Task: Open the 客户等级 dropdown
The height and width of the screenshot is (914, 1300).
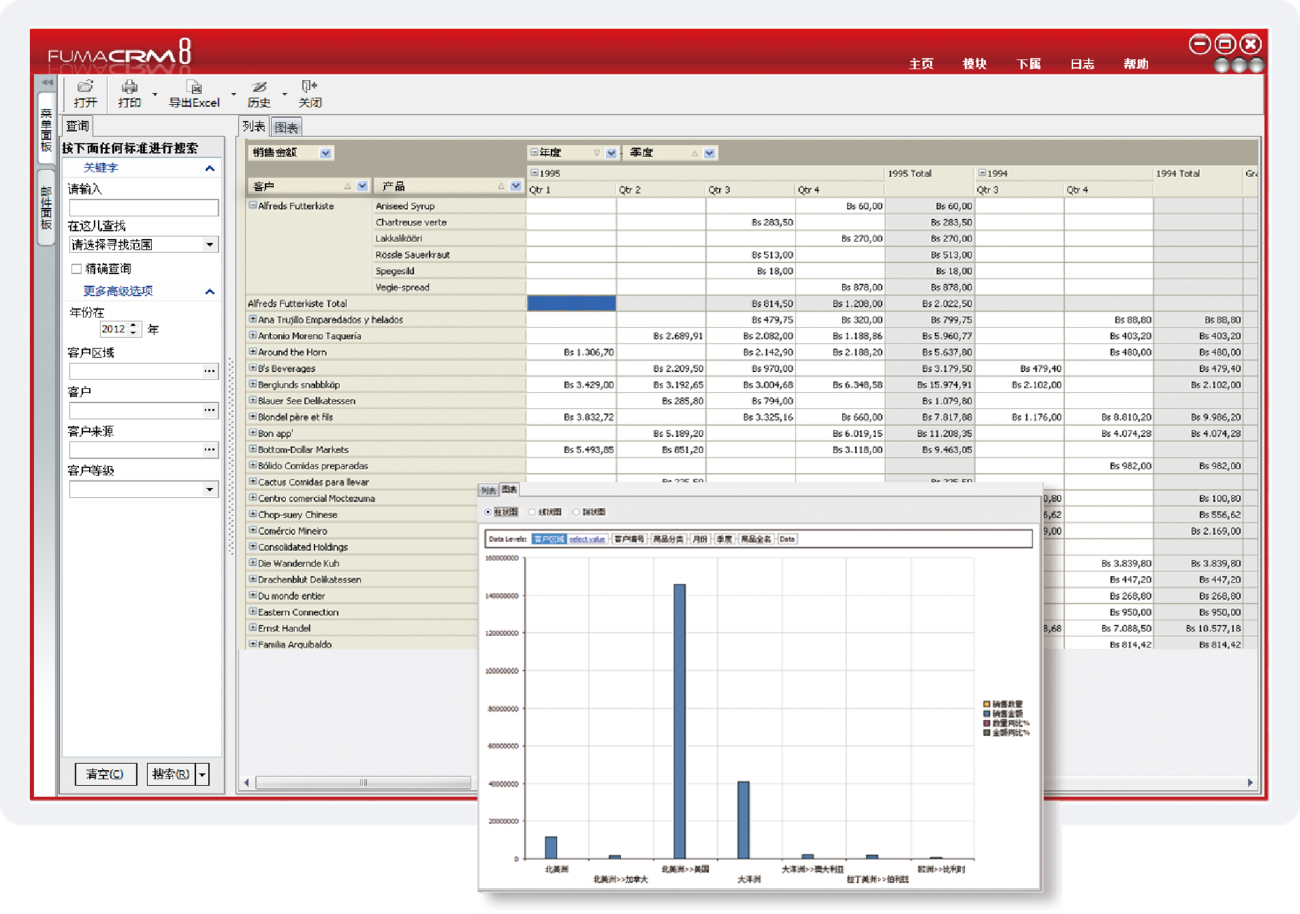Action: click(x=210, y=489)
